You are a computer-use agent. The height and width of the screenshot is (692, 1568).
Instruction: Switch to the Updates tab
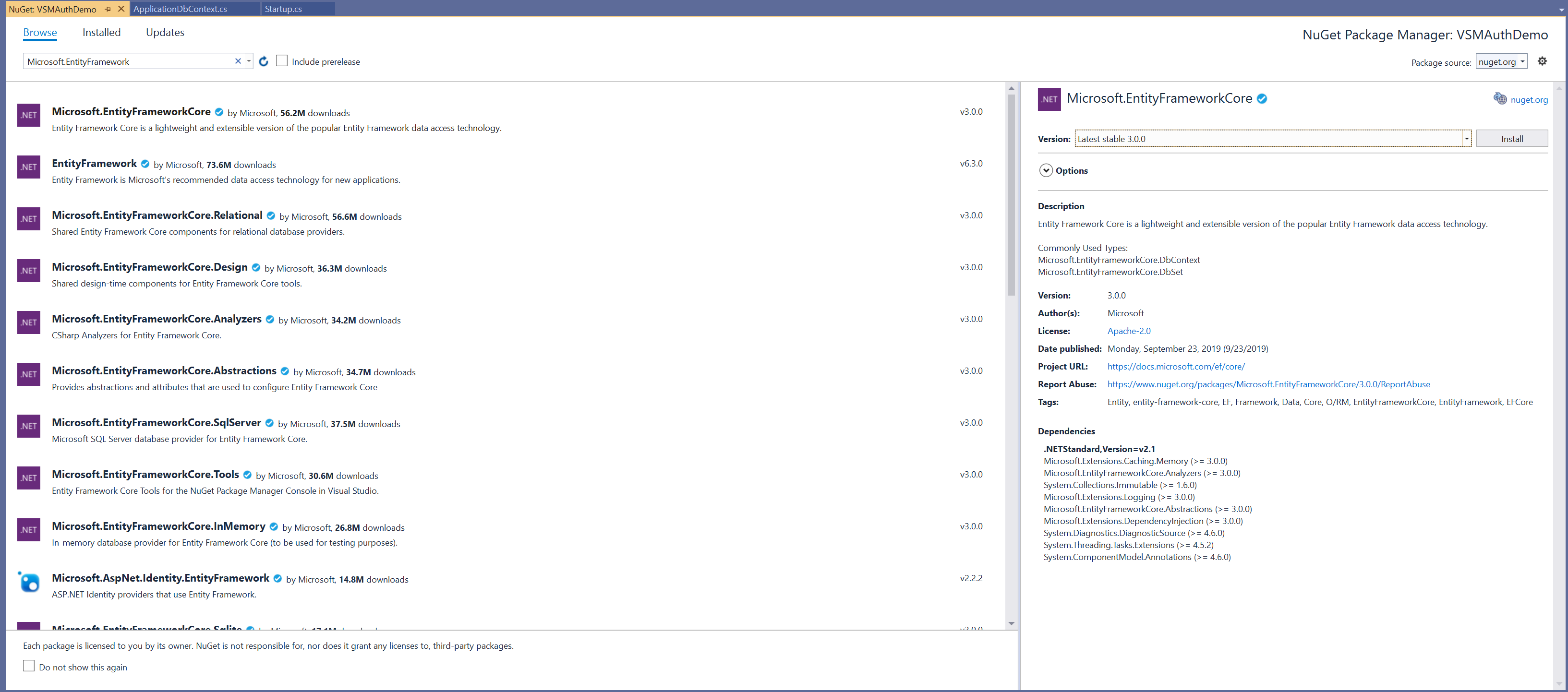coord(165,32)
